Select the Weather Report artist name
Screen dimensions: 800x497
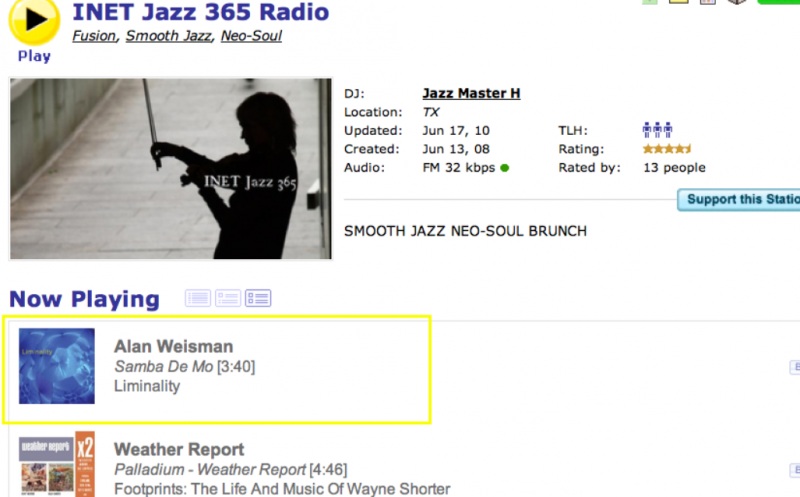click(x=179, y=450)
